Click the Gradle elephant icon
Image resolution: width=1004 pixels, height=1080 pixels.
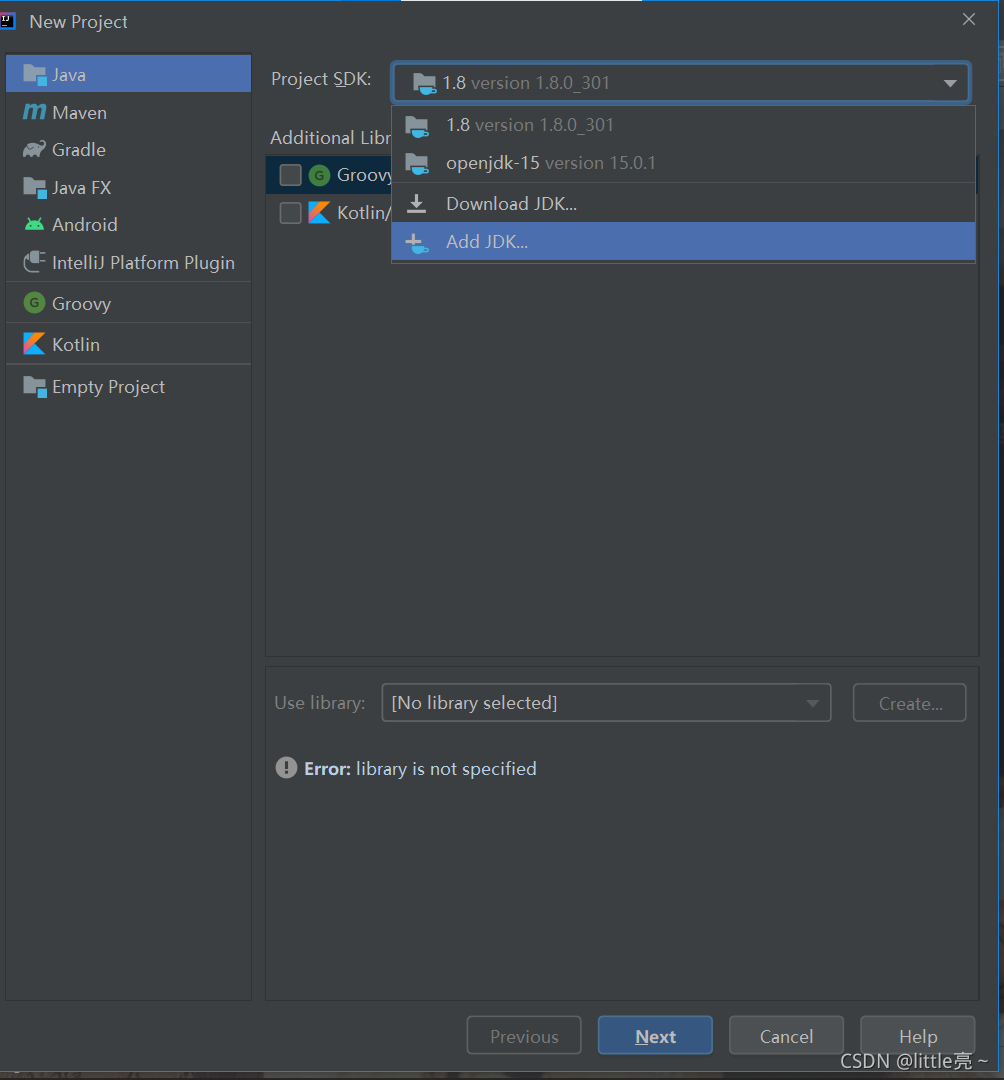(34, 149)
